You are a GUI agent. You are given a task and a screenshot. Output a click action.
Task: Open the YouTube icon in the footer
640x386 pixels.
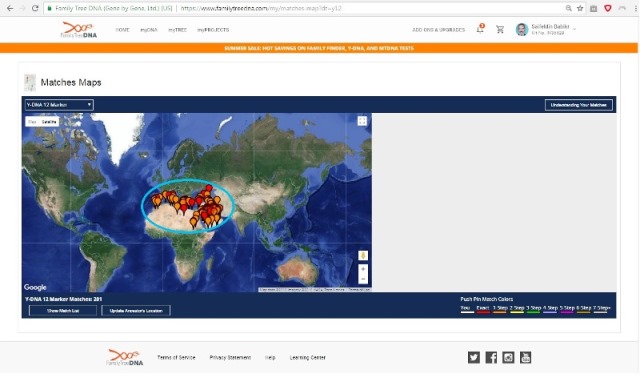(x=525, y=357)
